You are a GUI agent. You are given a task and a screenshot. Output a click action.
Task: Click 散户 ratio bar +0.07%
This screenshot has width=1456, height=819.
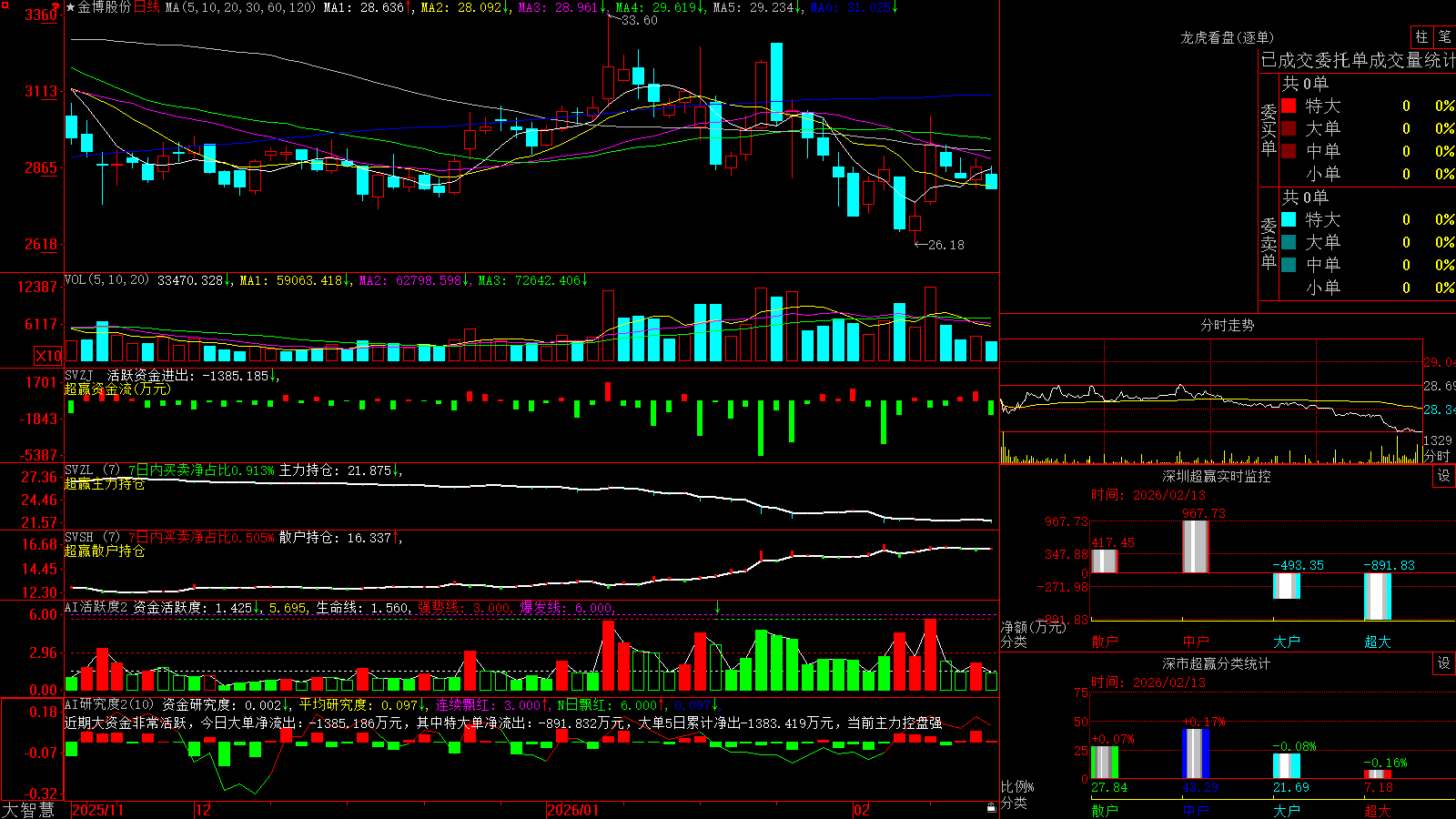click(x=1104, y=763)
